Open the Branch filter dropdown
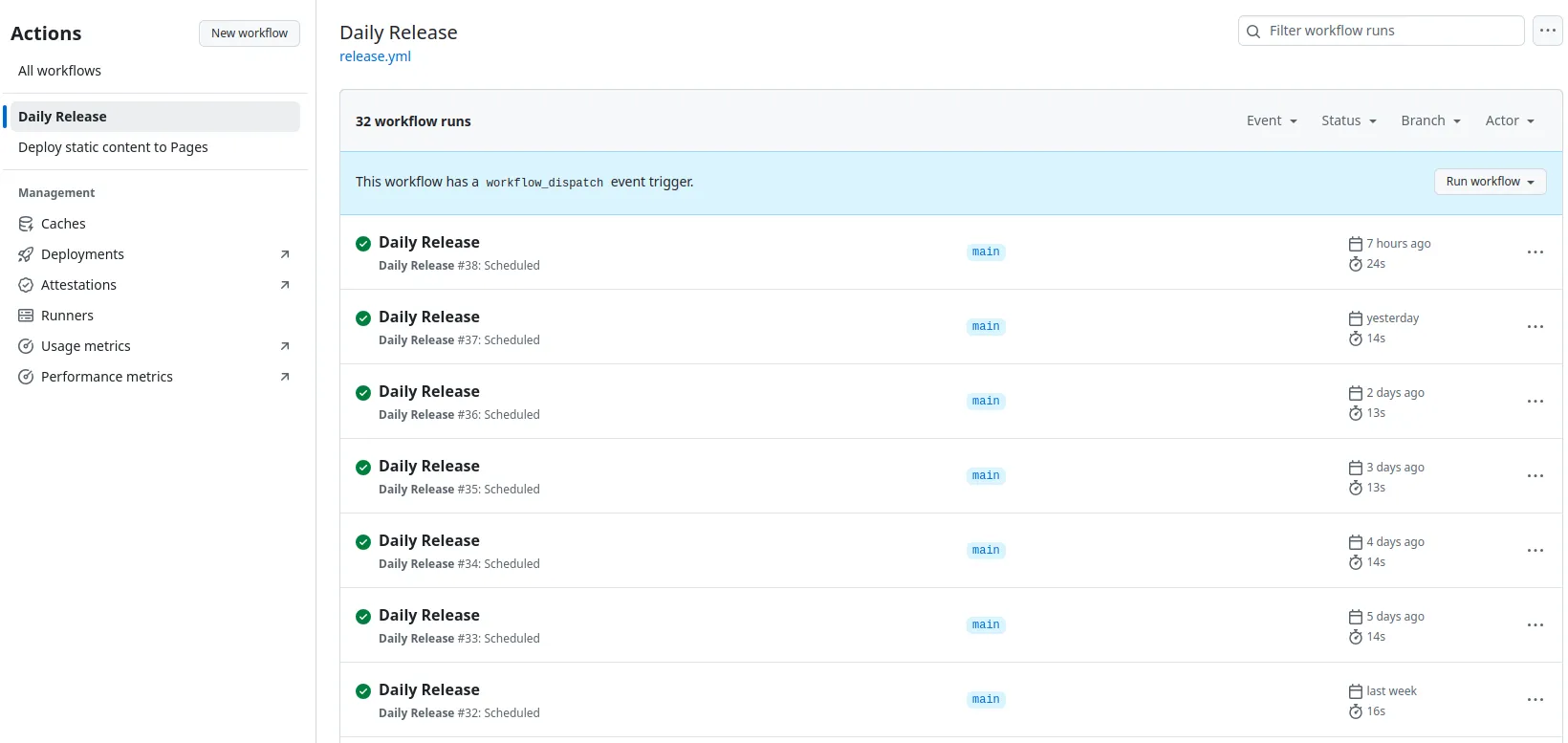 point(1430,120)
